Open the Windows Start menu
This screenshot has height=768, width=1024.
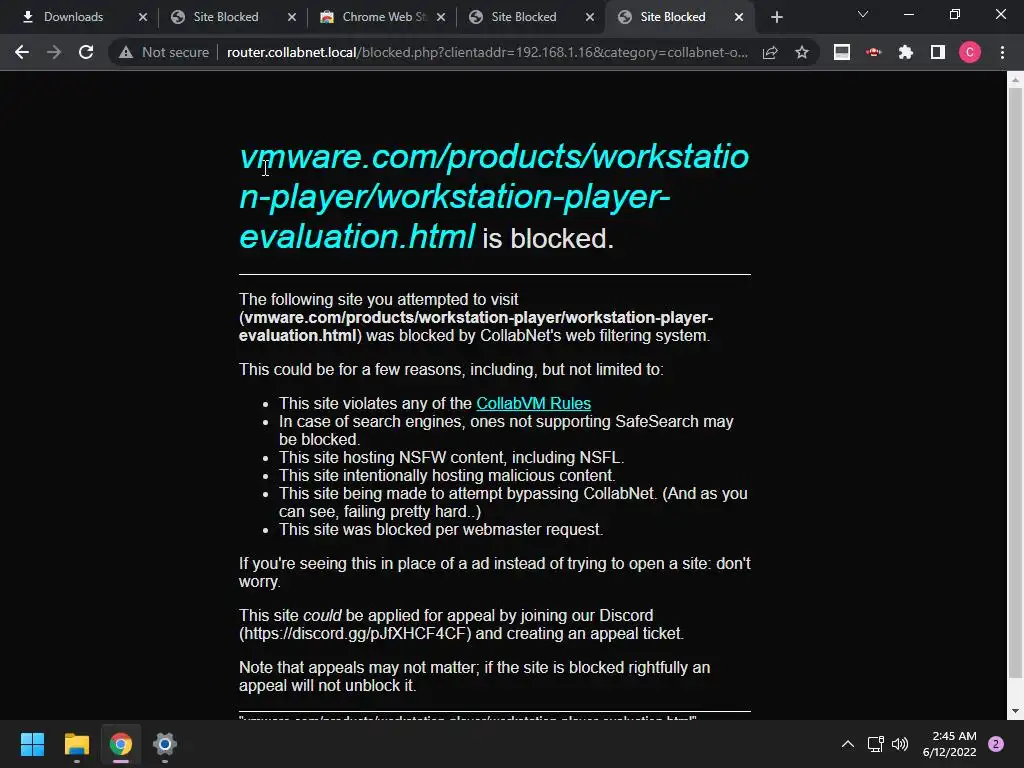coord(32,744)
